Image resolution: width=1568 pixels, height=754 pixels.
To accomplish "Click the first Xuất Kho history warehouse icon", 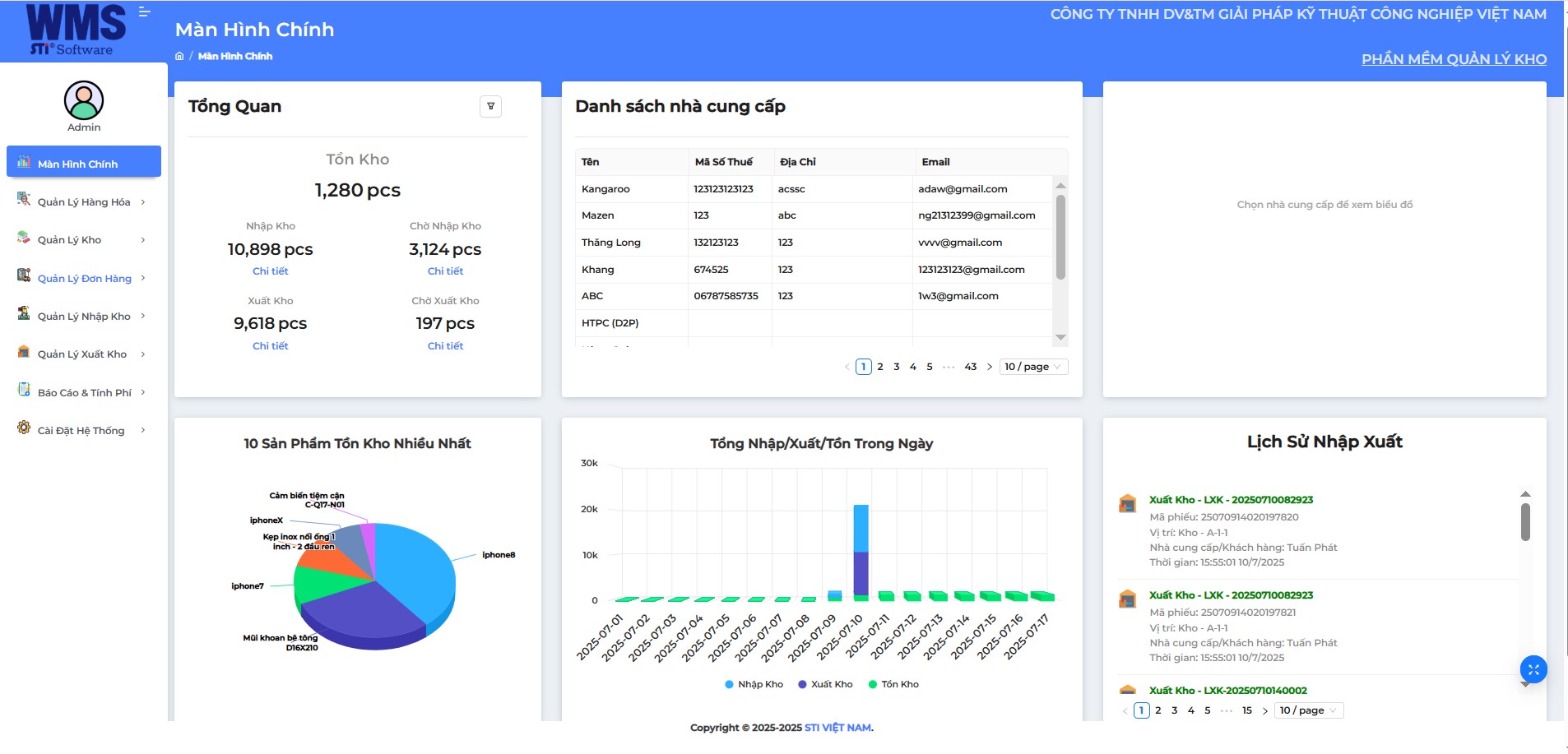I will pyautogui.click(x=1128, y=503).
